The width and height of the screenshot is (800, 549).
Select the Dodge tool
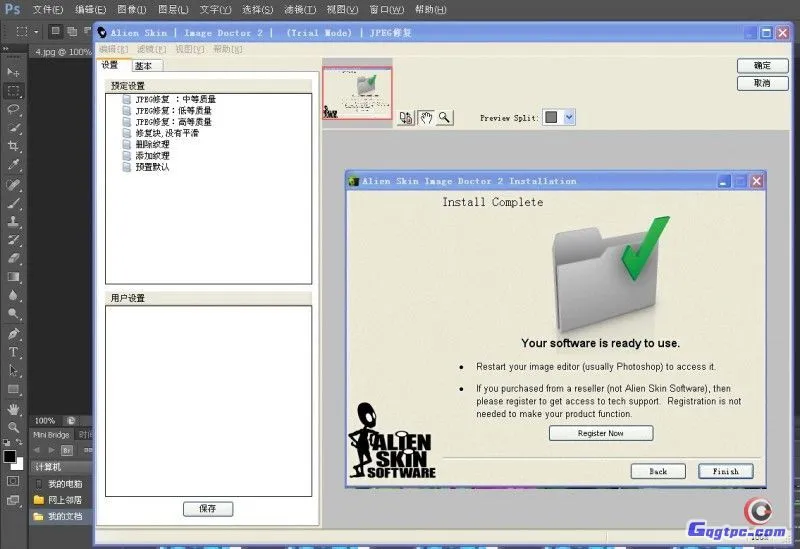point(13,313)
